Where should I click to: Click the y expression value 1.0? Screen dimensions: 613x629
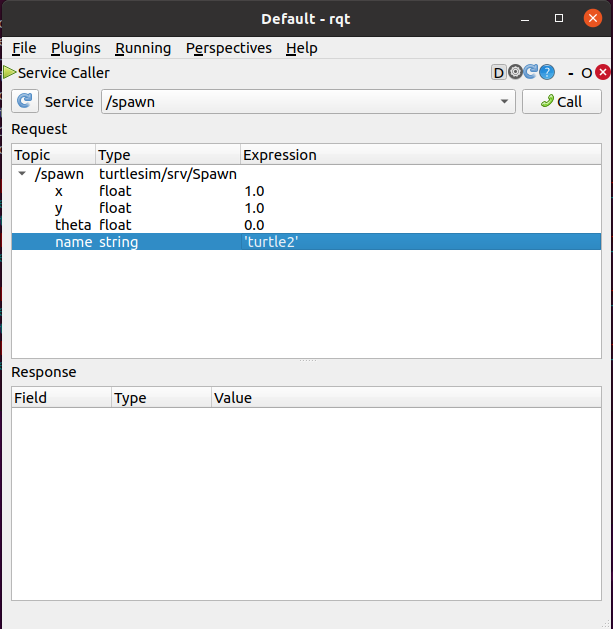(254, 208)
